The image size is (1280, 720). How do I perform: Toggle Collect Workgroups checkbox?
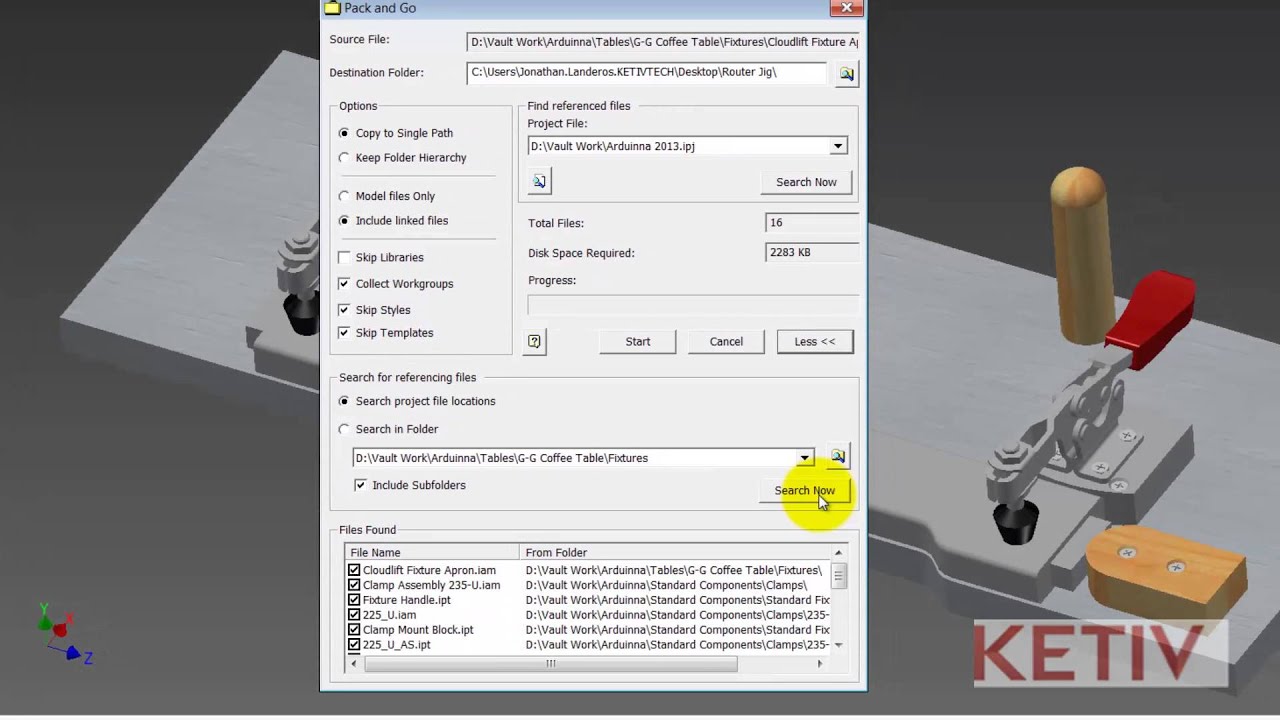pos(344,284)
